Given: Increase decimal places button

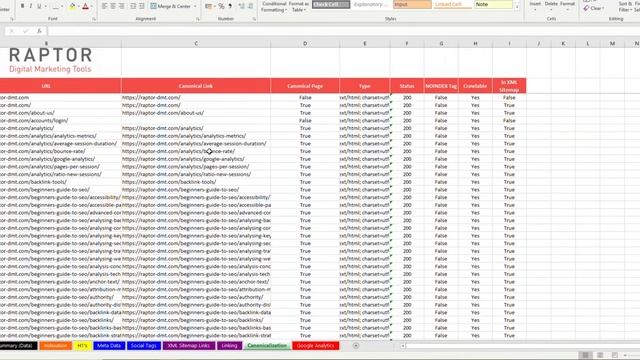Looking at the screenshot, I should [242, 6].
